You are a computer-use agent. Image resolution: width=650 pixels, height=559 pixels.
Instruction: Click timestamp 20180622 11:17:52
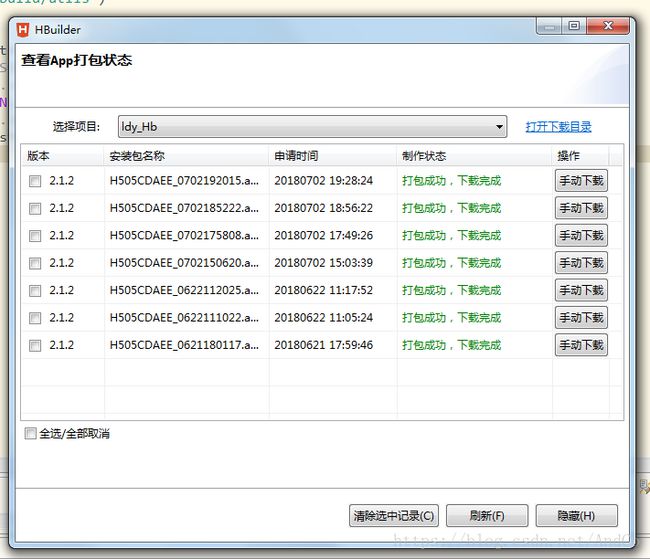coord(323,290)
